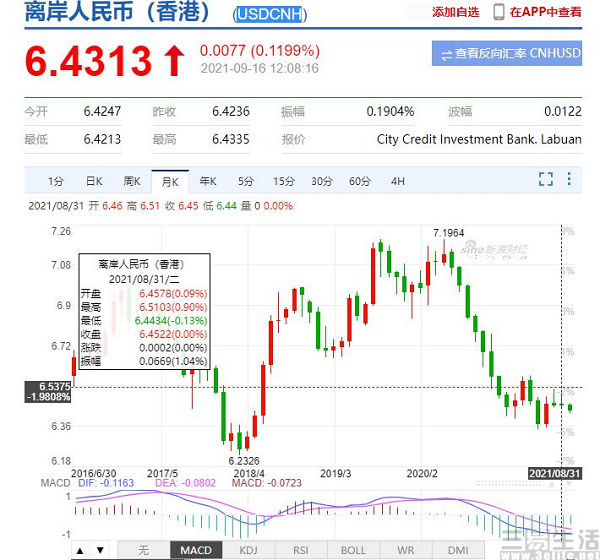
Task: Select the KDJ indicator tab
Action: tap(248, 550)
